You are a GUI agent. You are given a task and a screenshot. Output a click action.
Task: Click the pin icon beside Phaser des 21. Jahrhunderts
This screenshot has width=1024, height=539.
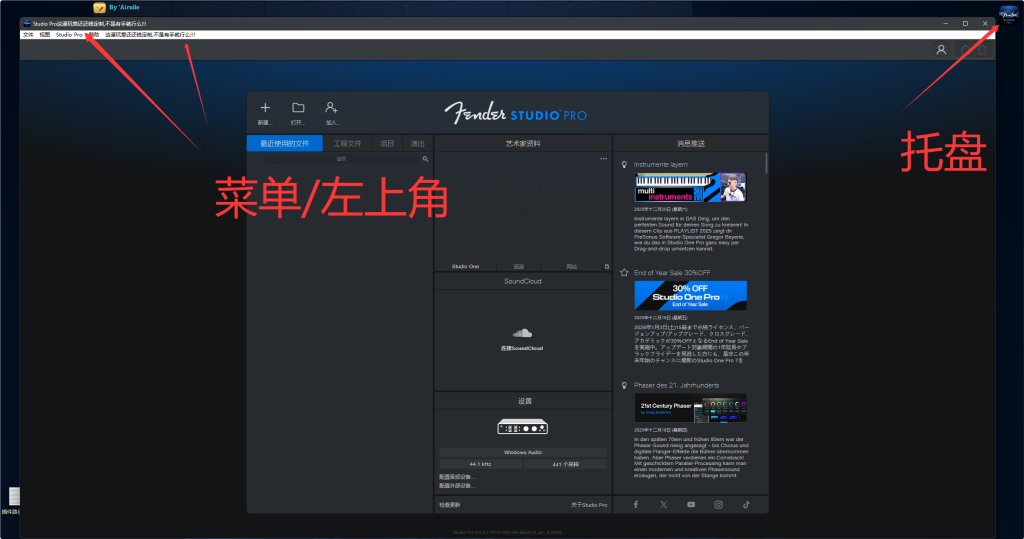coord(624,385)
